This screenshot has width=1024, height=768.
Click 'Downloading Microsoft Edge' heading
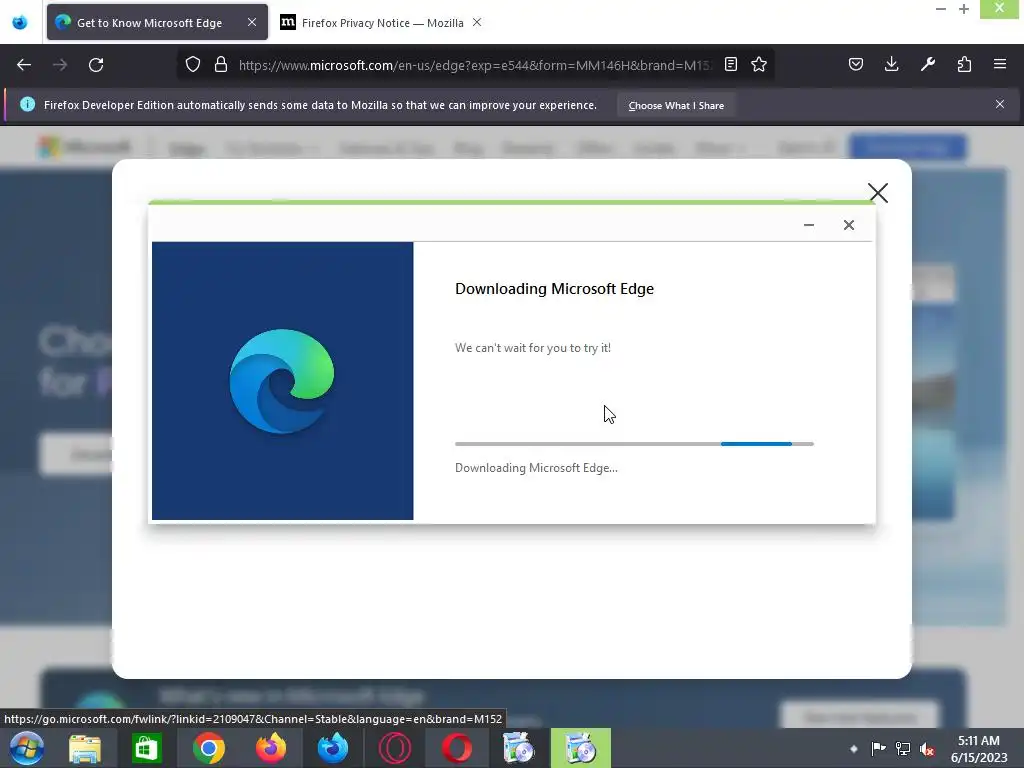tap(554, 289)
